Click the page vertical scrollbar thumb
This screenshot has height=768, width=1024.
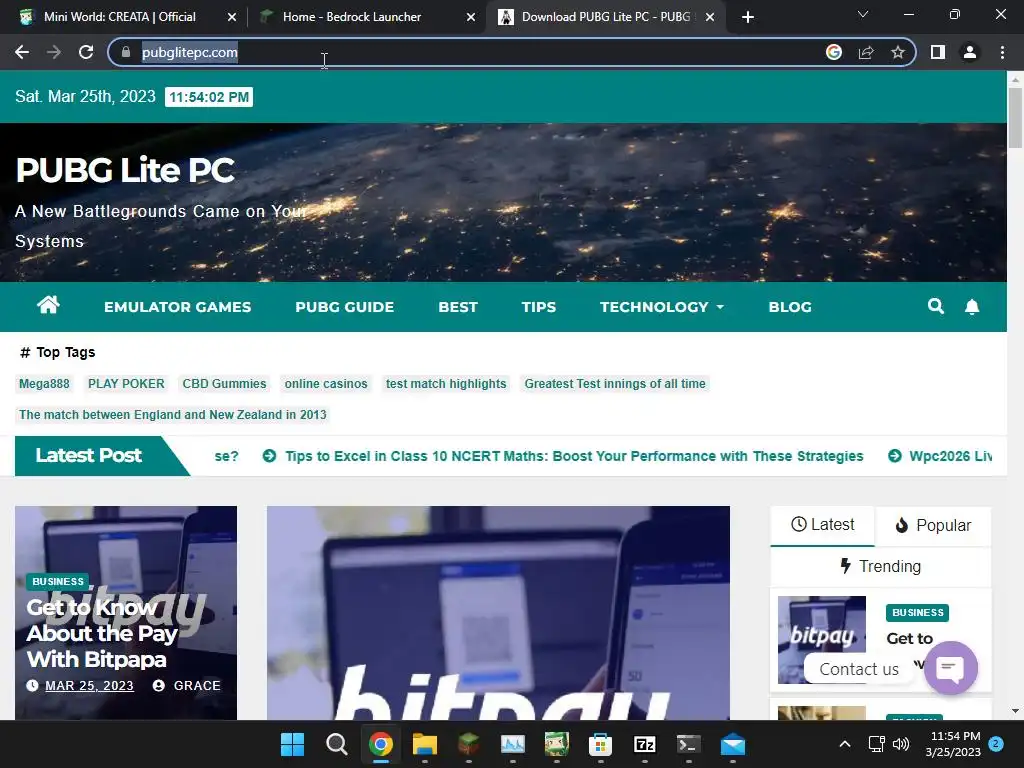click(1015, 118)
